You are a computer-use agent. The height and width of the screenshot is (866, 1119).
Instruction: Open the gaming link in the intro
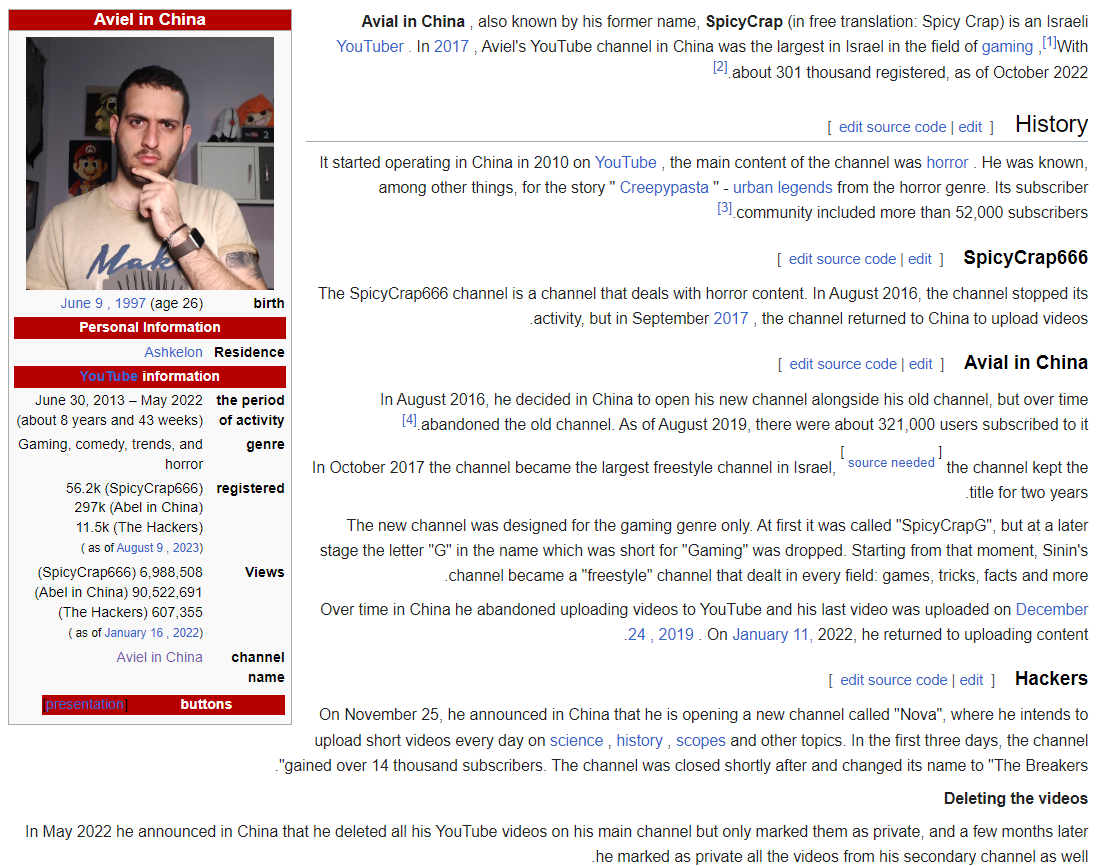tap(1007, 46)
